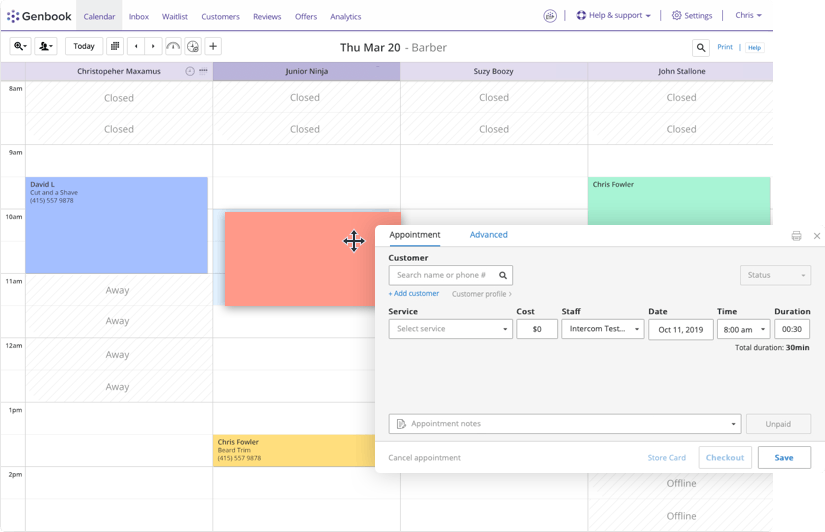Open the staff filter person icon
The height and width of the screenshot is (532, 825).
coord(46,46)
